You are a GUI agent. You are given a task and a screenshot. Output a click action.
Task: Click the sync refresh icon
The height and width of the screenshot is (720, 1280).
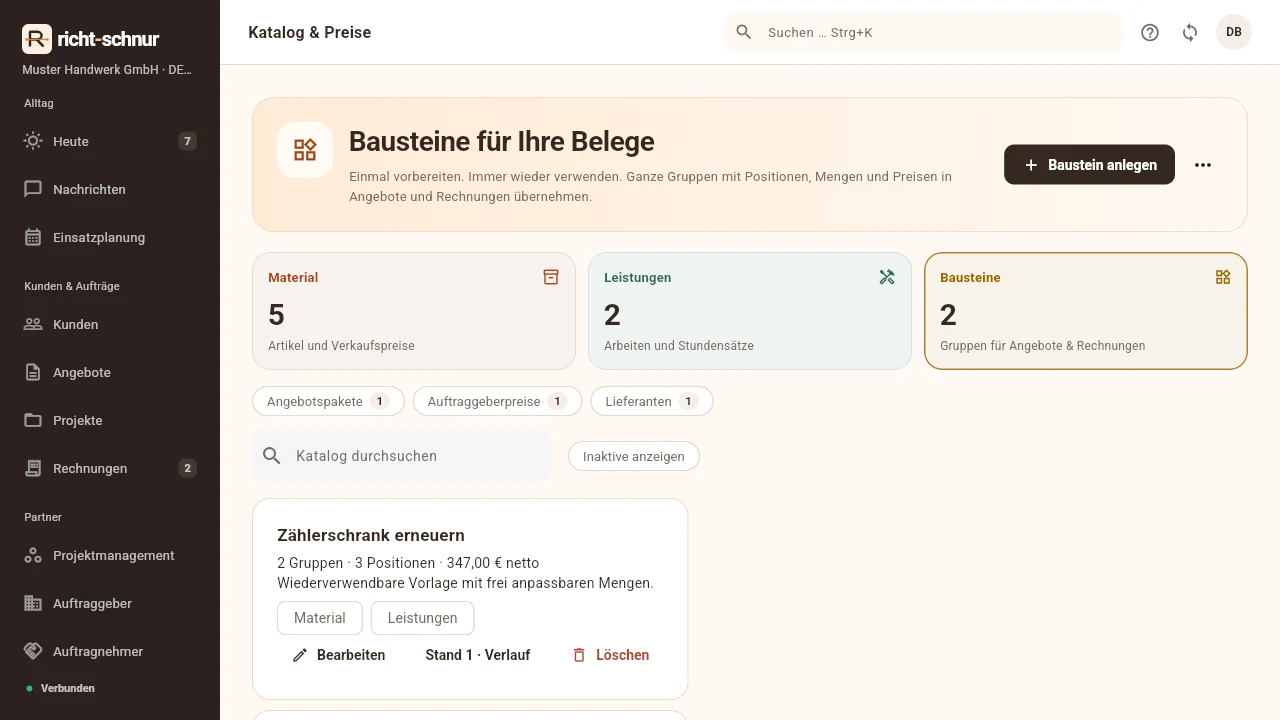point(1190,32)
